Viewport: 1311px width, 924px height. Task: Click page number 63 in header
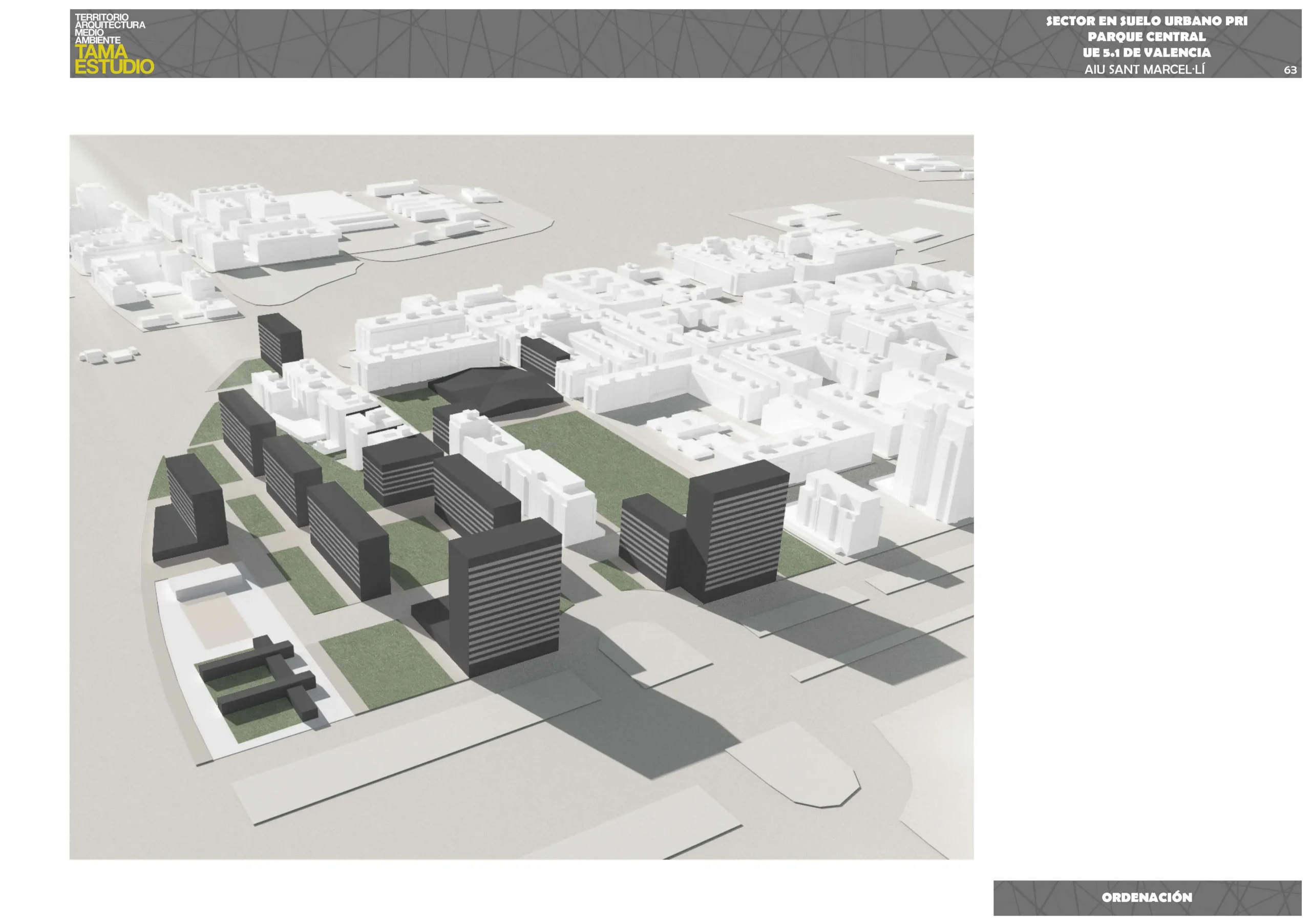tap(1289, 70)
